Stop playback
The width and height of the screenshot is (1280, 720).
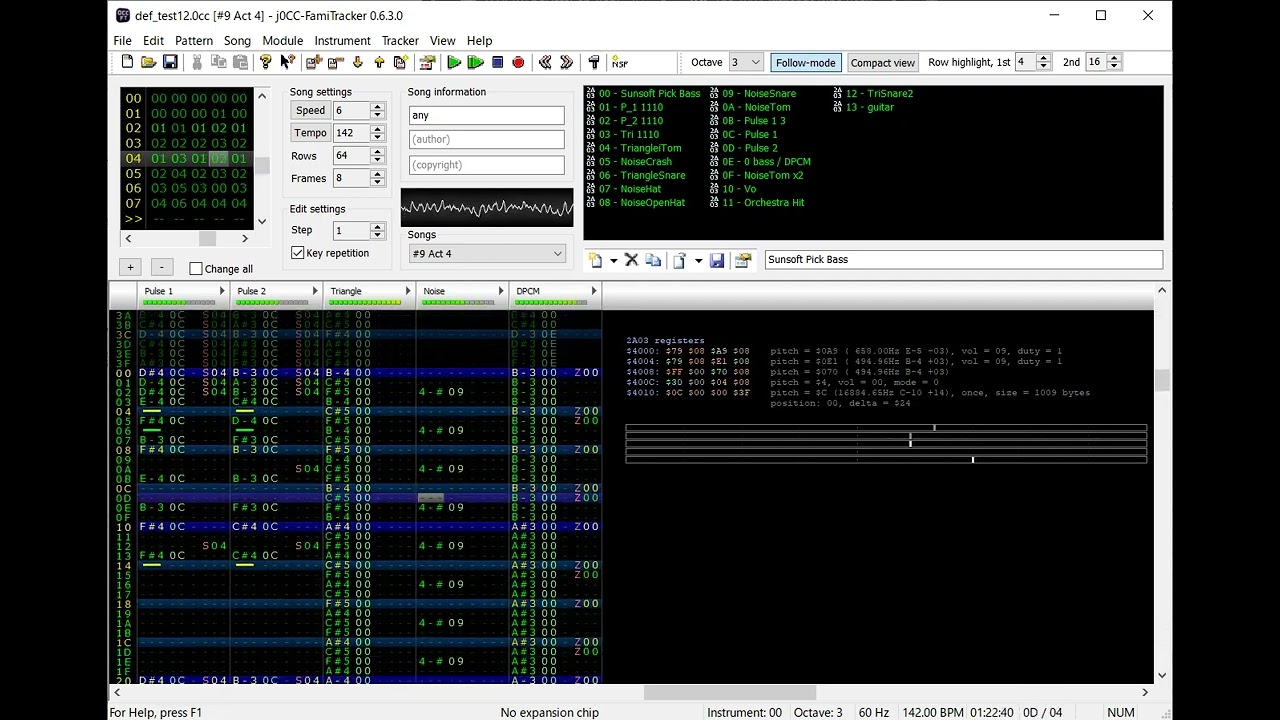(497, 62)
